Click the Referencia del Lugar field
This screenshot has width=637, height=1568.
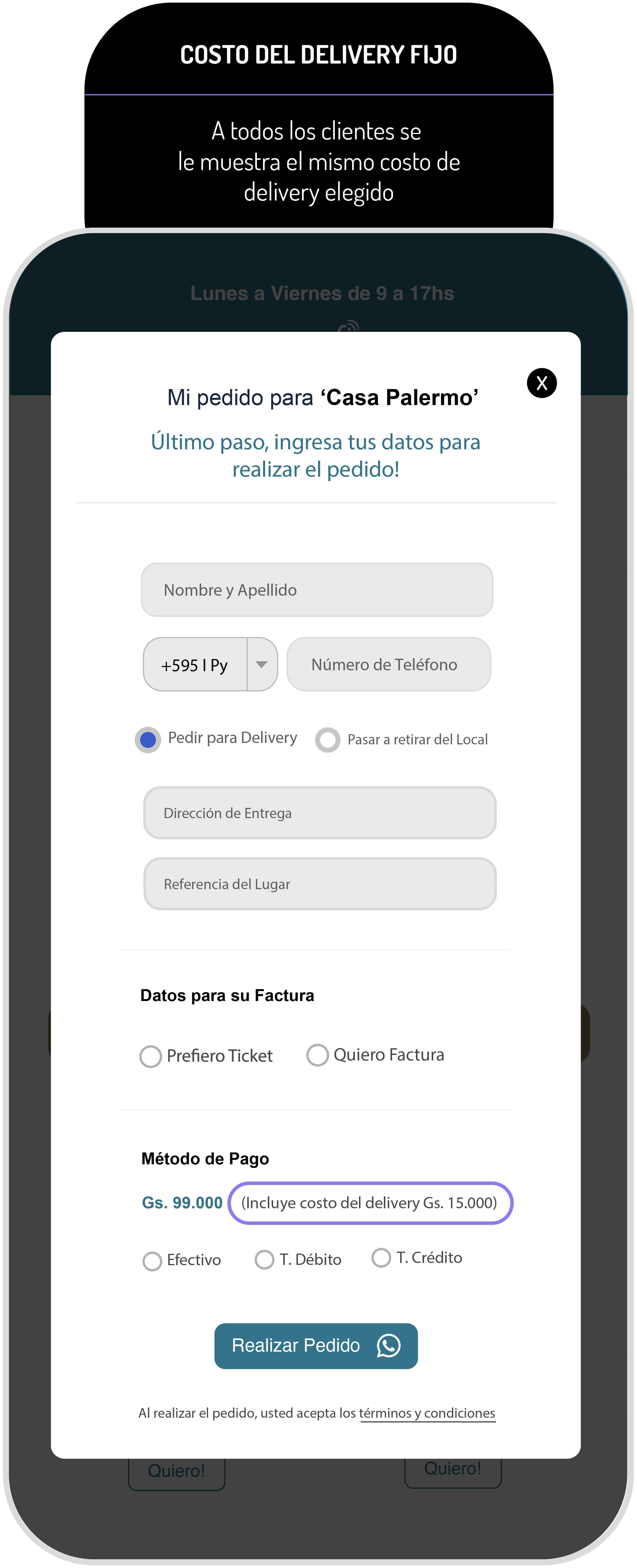coord(320,884)
